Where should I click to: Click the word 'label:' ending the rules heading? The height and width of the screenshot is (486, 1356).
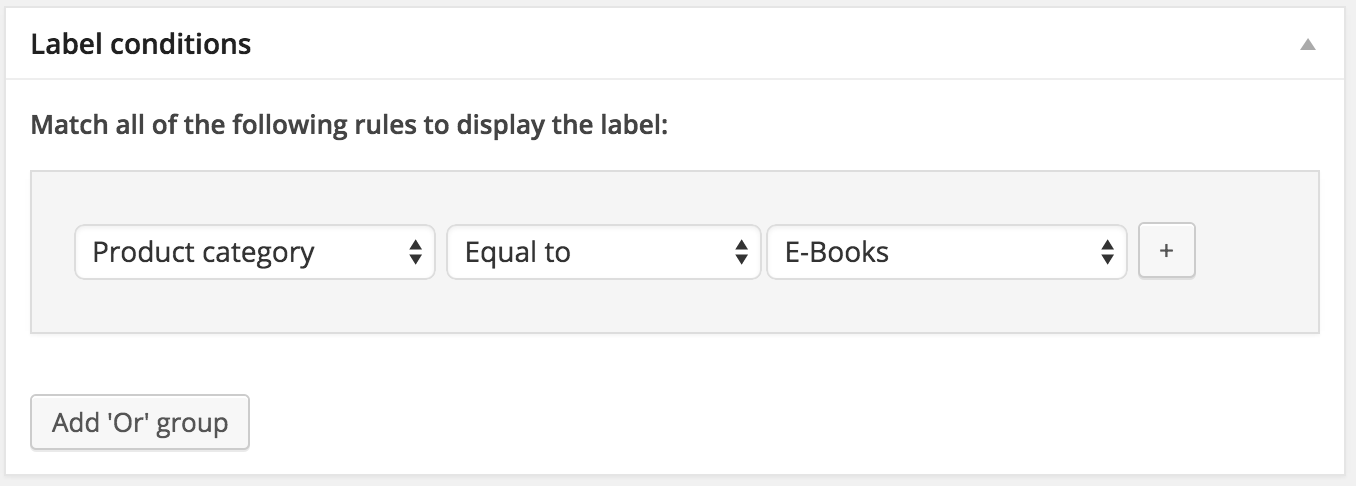point(632,127)
